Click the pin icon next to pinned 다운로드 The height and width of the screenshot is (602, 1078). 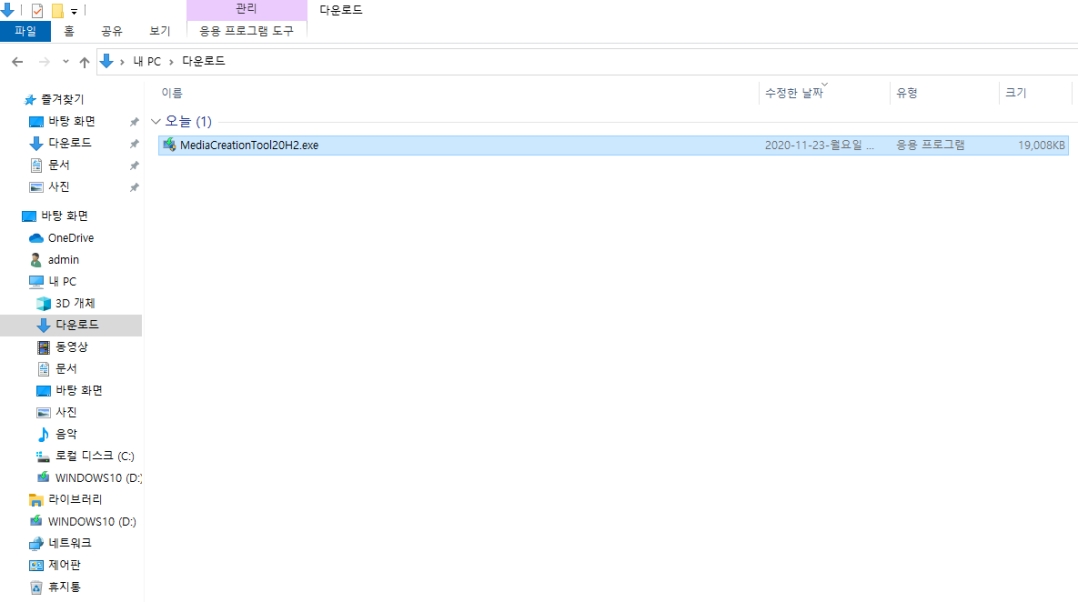tap(134, 144)
